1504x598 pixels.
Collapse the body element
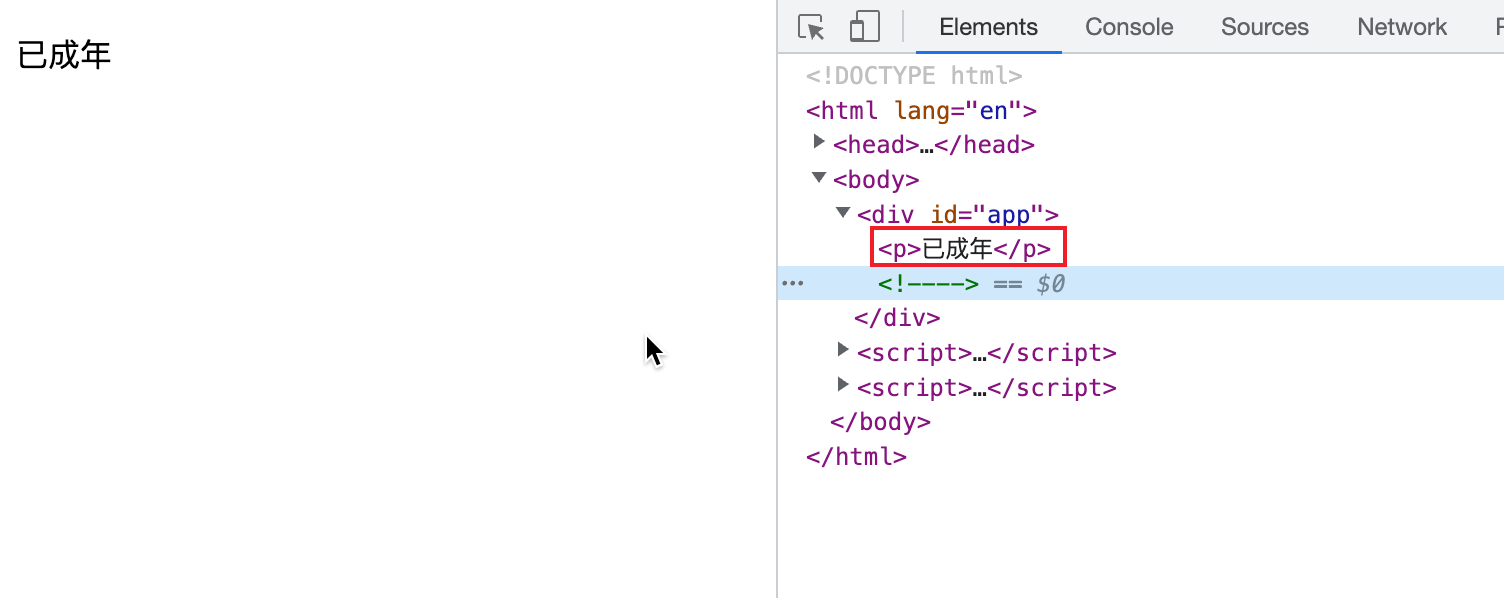tap(819, 178)
